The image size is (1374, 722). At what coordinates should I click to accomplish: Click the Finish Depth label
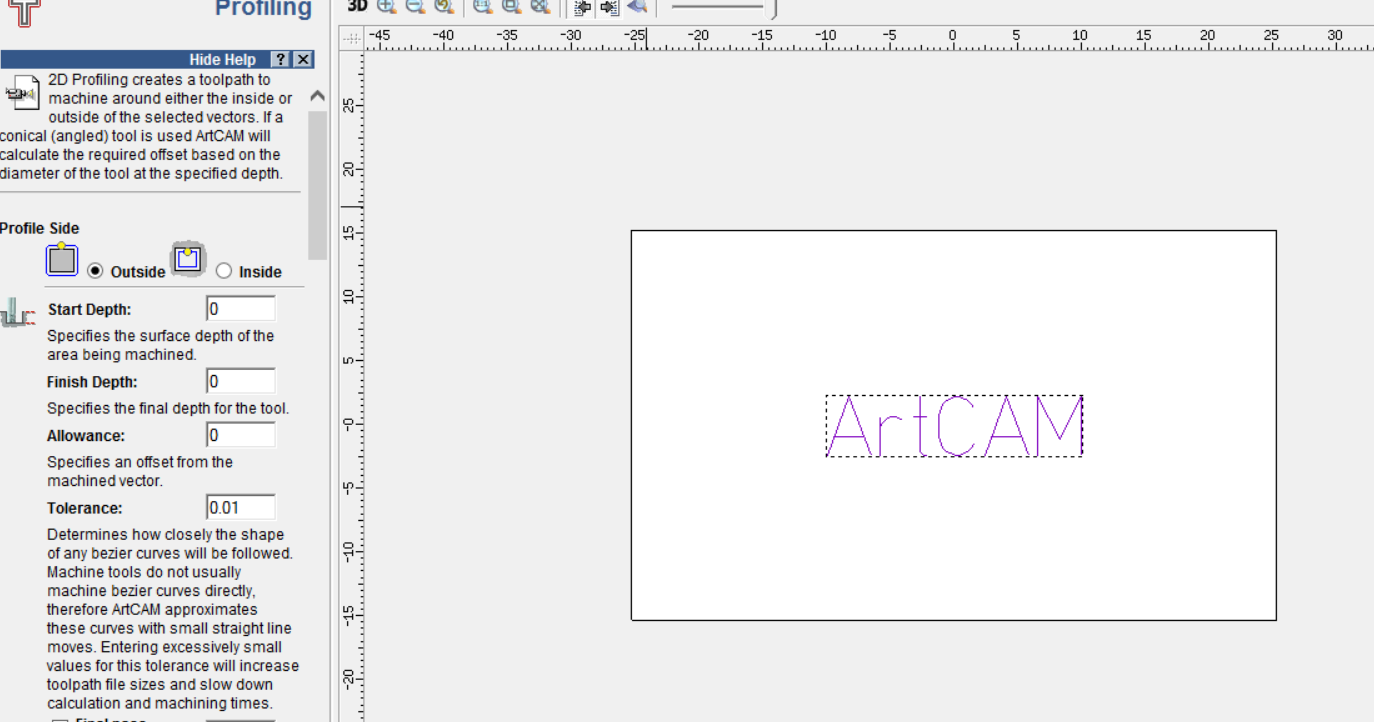tap(92, 382)
